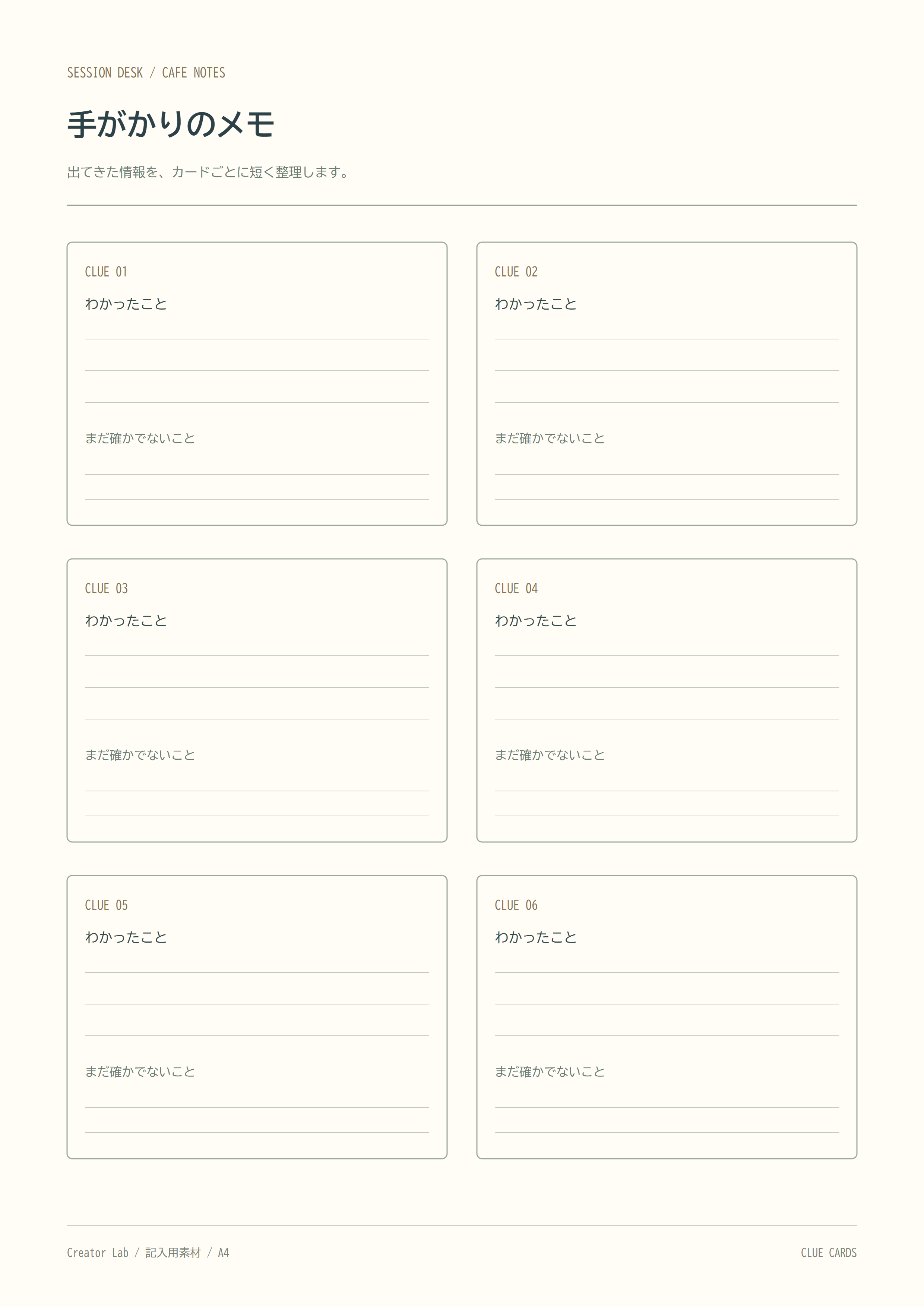Click the 'CLUE 06' card label
This screenshot has width=924, height=1307.
click(516, 905)
